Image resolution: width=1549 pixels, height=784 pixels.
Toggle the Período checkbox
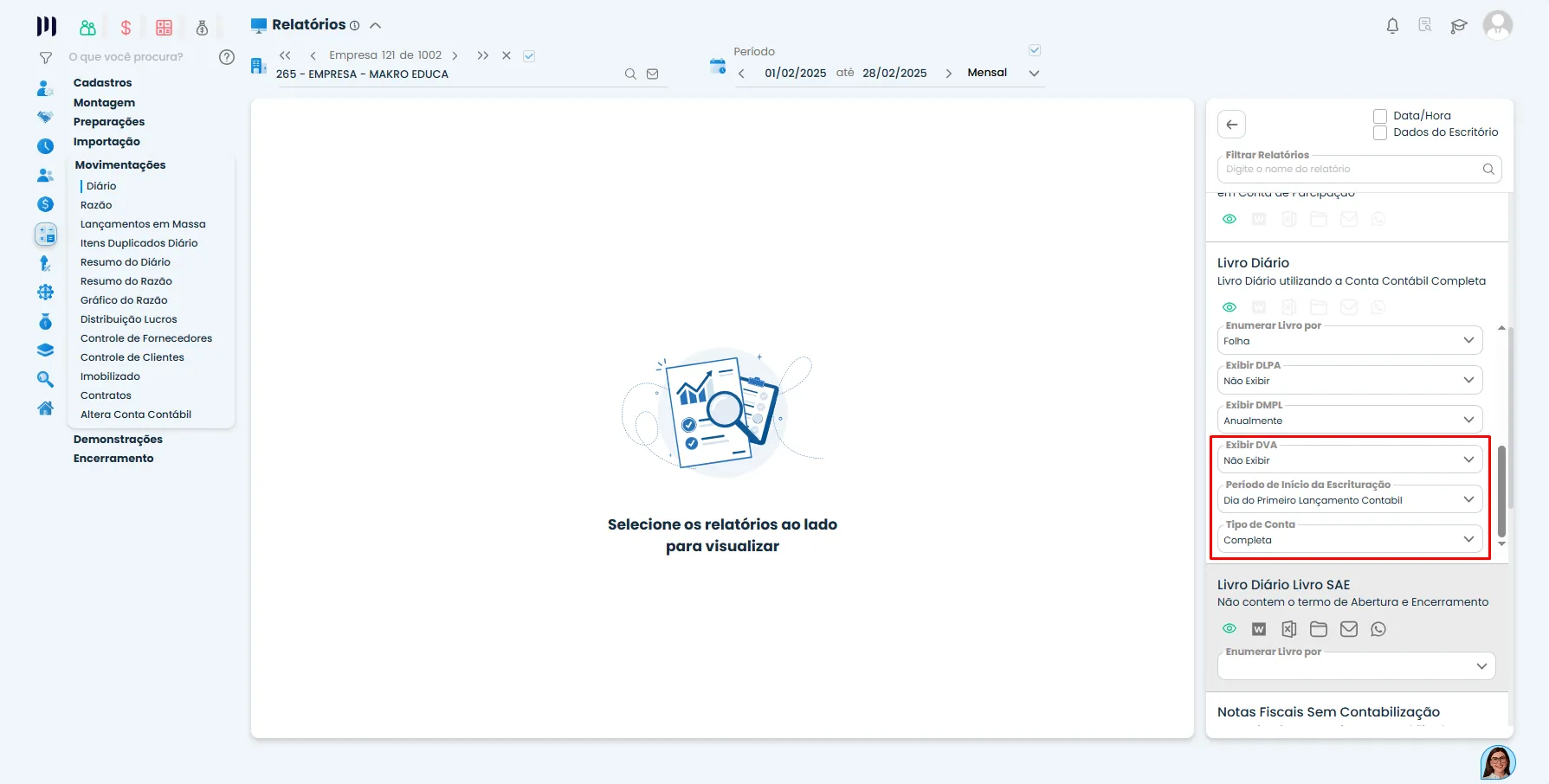coord(1035,50)
